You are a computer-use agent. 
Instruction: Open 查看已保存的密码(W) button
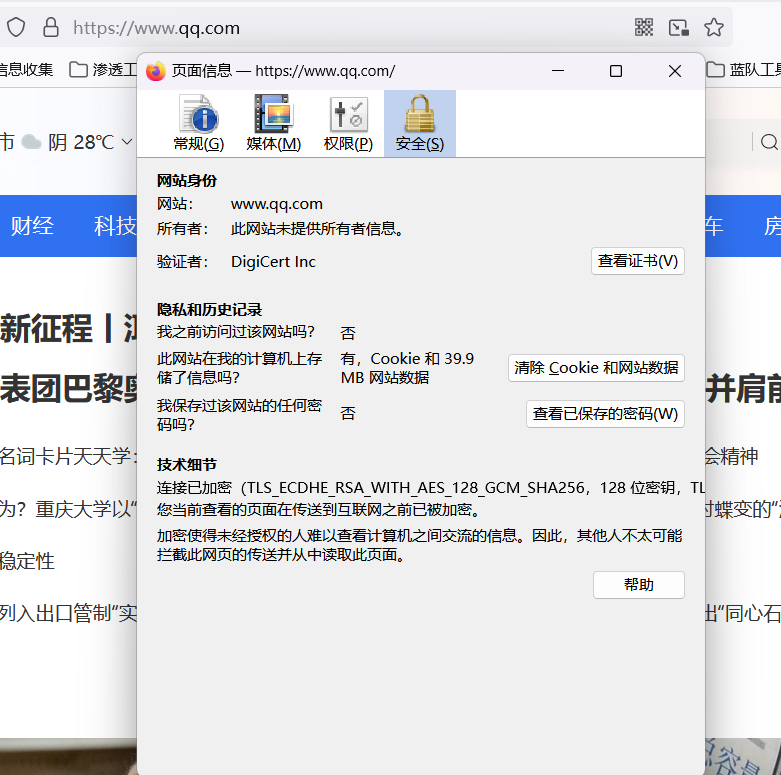click(605, 414)
